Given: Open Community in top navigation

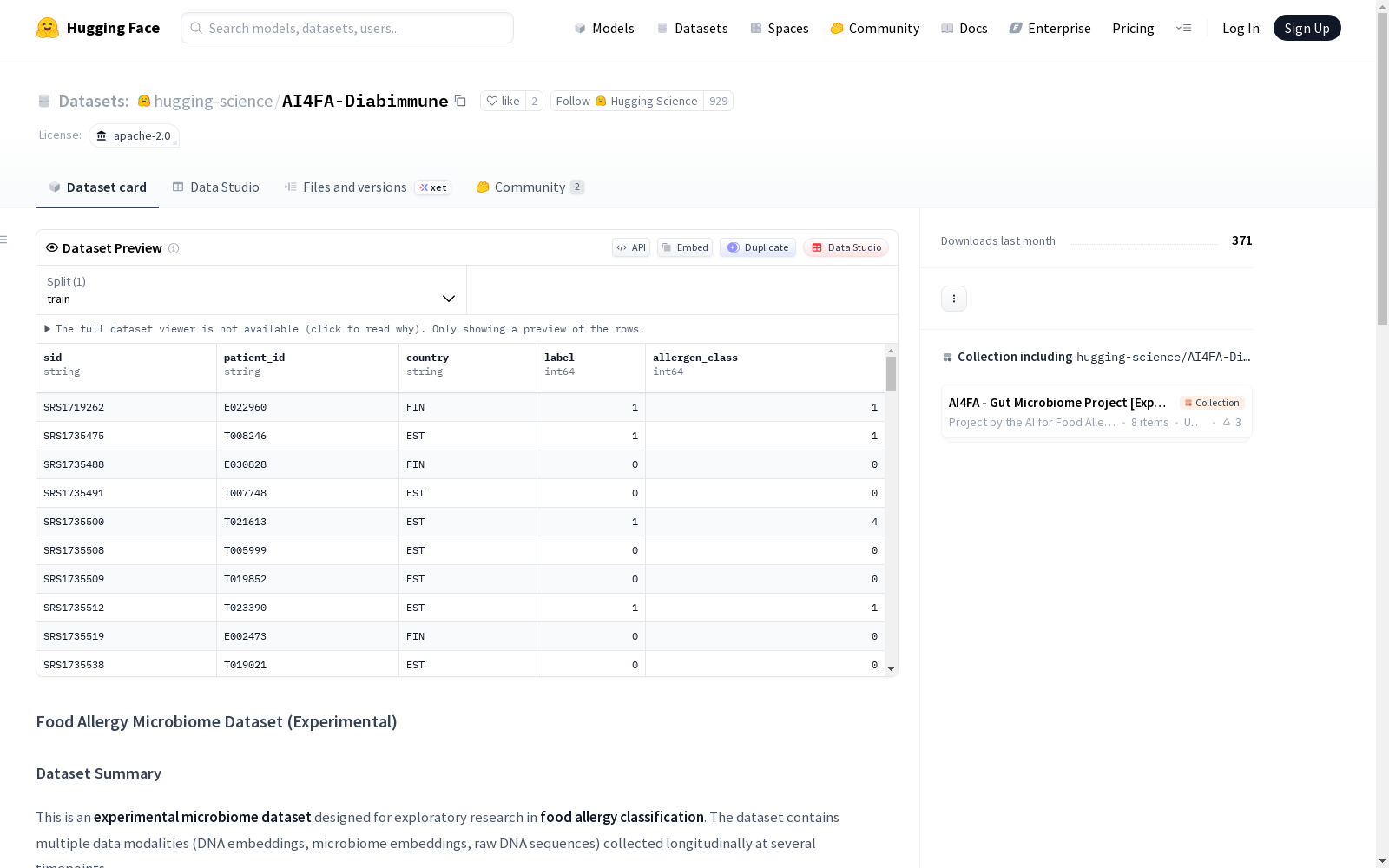Looking at the screenshot, I should tap(875, 28).
